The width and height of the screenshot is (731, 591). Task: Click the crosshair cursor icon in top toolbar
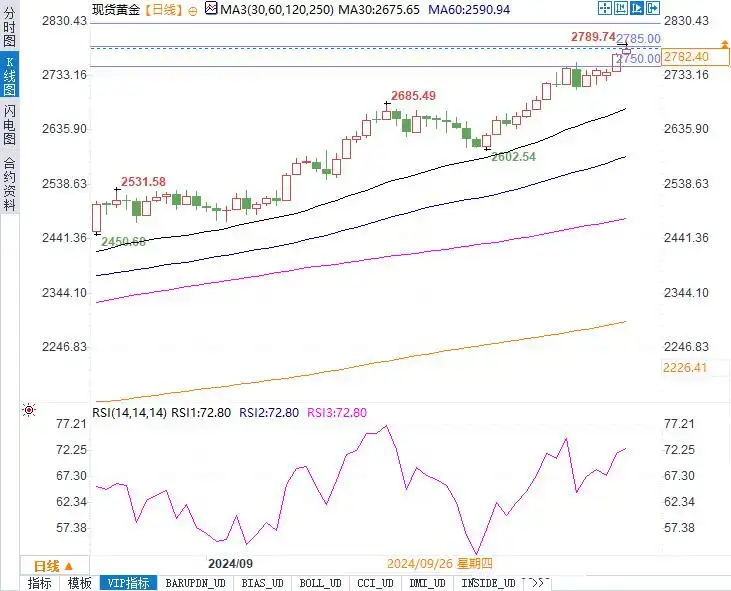[x=605, y=8]
